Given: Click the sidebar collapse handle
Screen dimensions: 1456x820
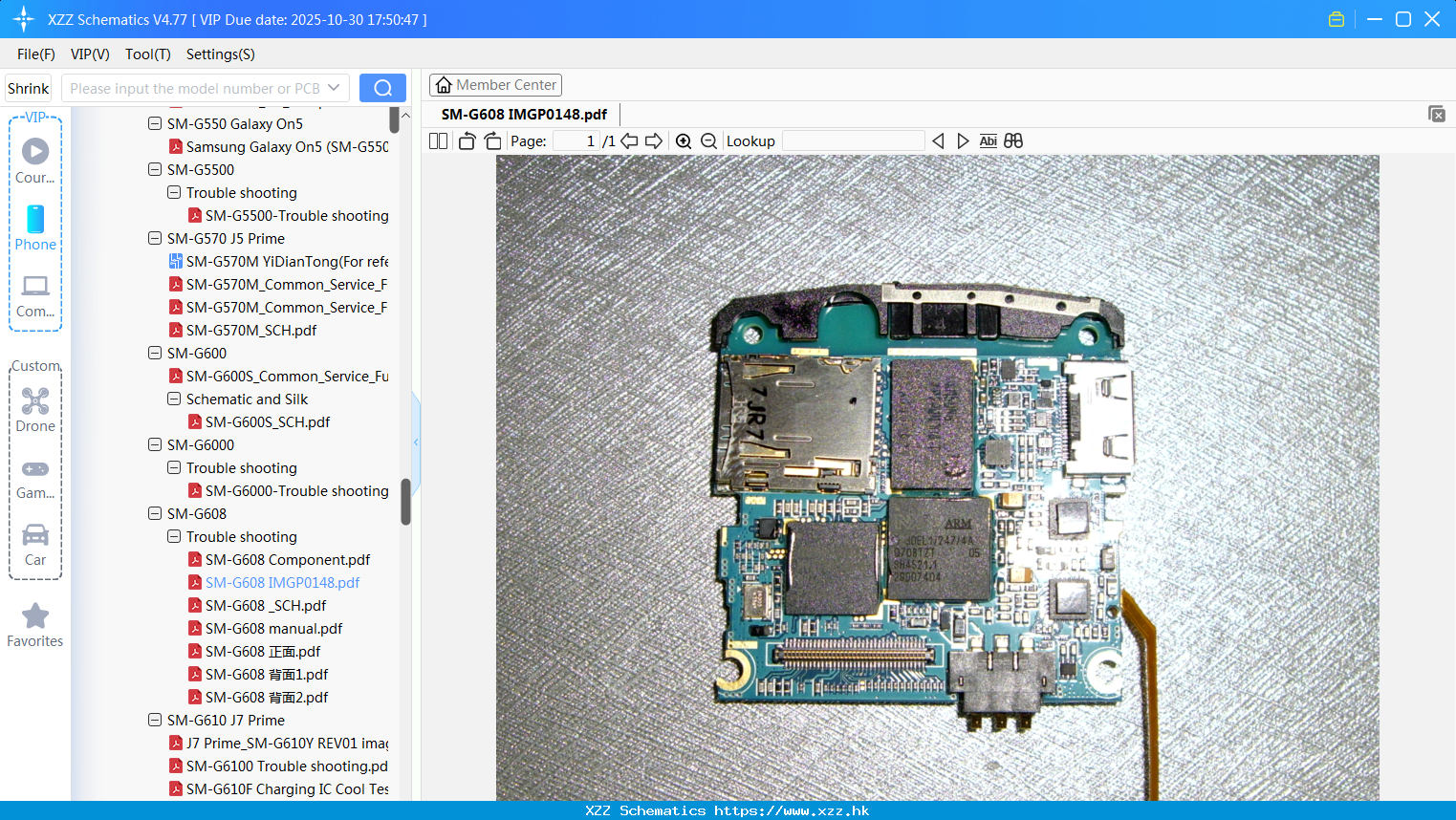Looking at the screenshot, I should point(416,442).
